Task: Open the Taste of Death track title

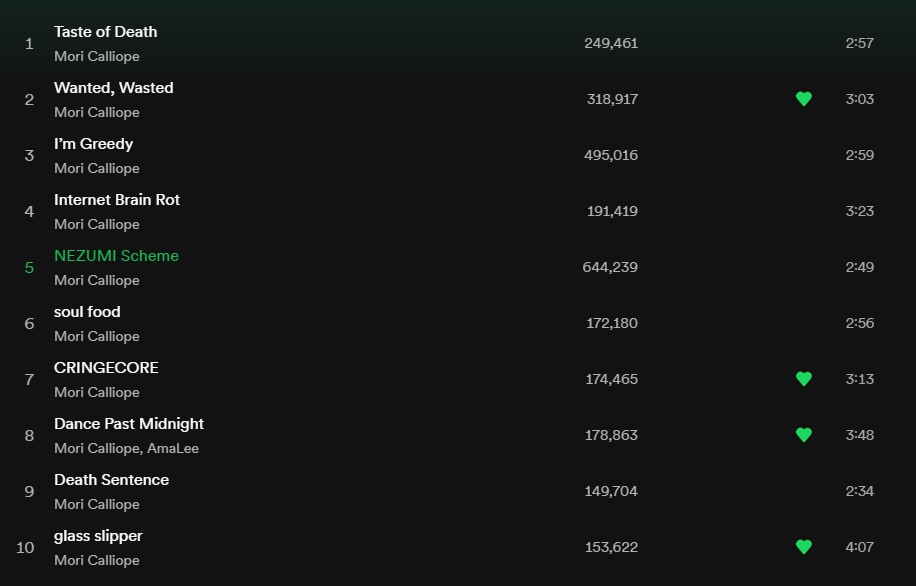Action: 106,32
